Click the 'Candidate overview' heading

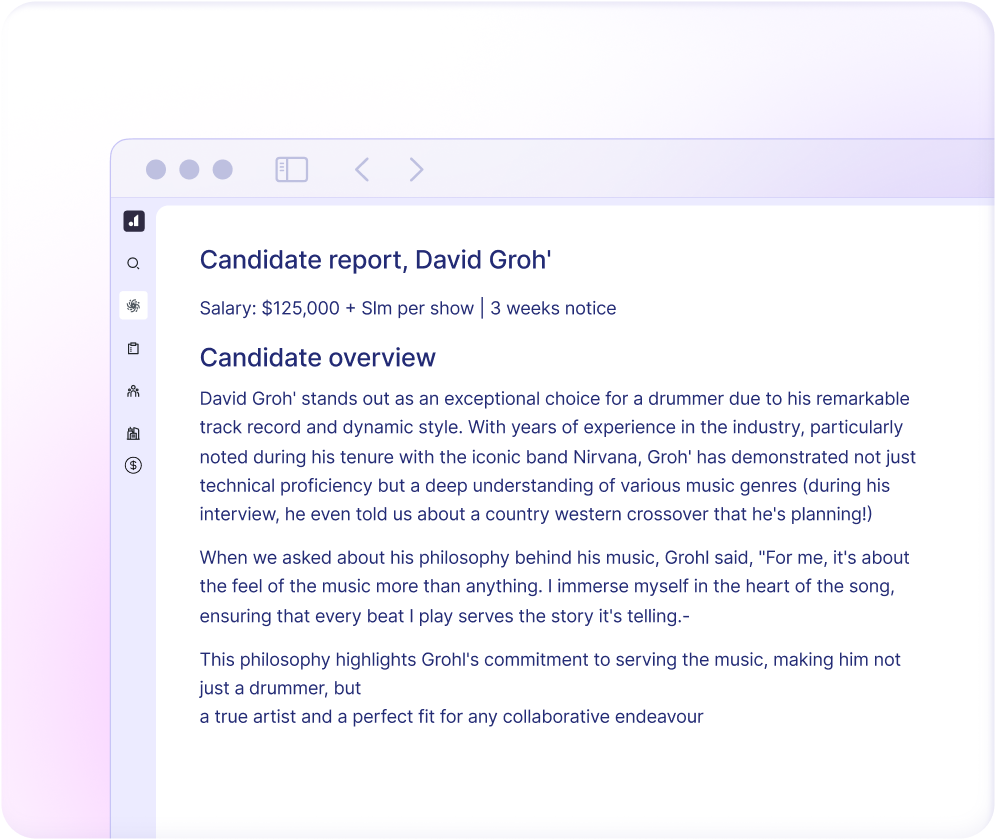[318, 358]
